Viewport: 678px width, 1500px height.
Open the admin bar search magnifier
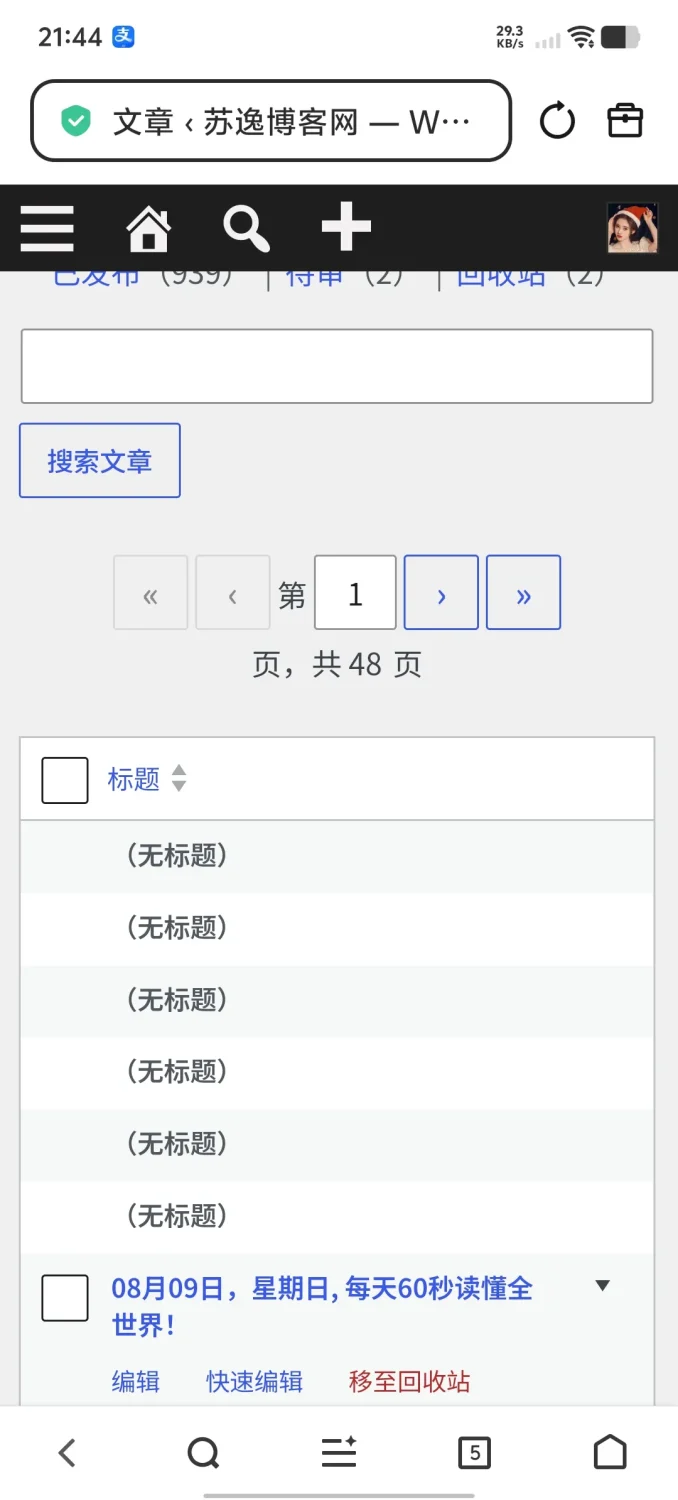(x=246, y=228)
